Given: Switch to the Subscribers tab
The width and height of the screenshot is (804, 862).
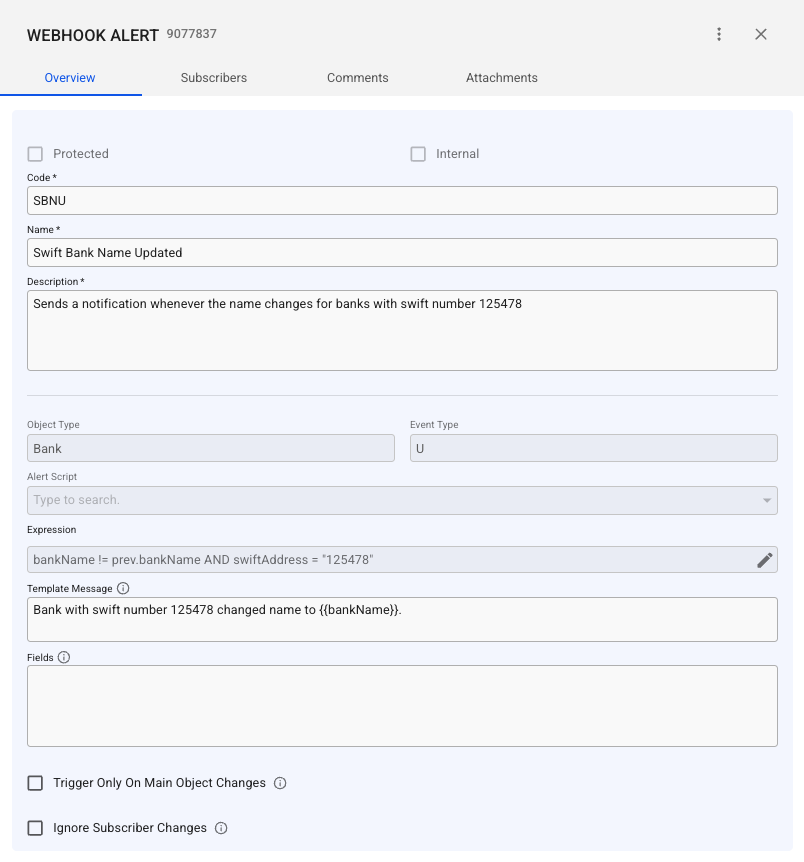Looking at the screenshot, I should (214, 78).
